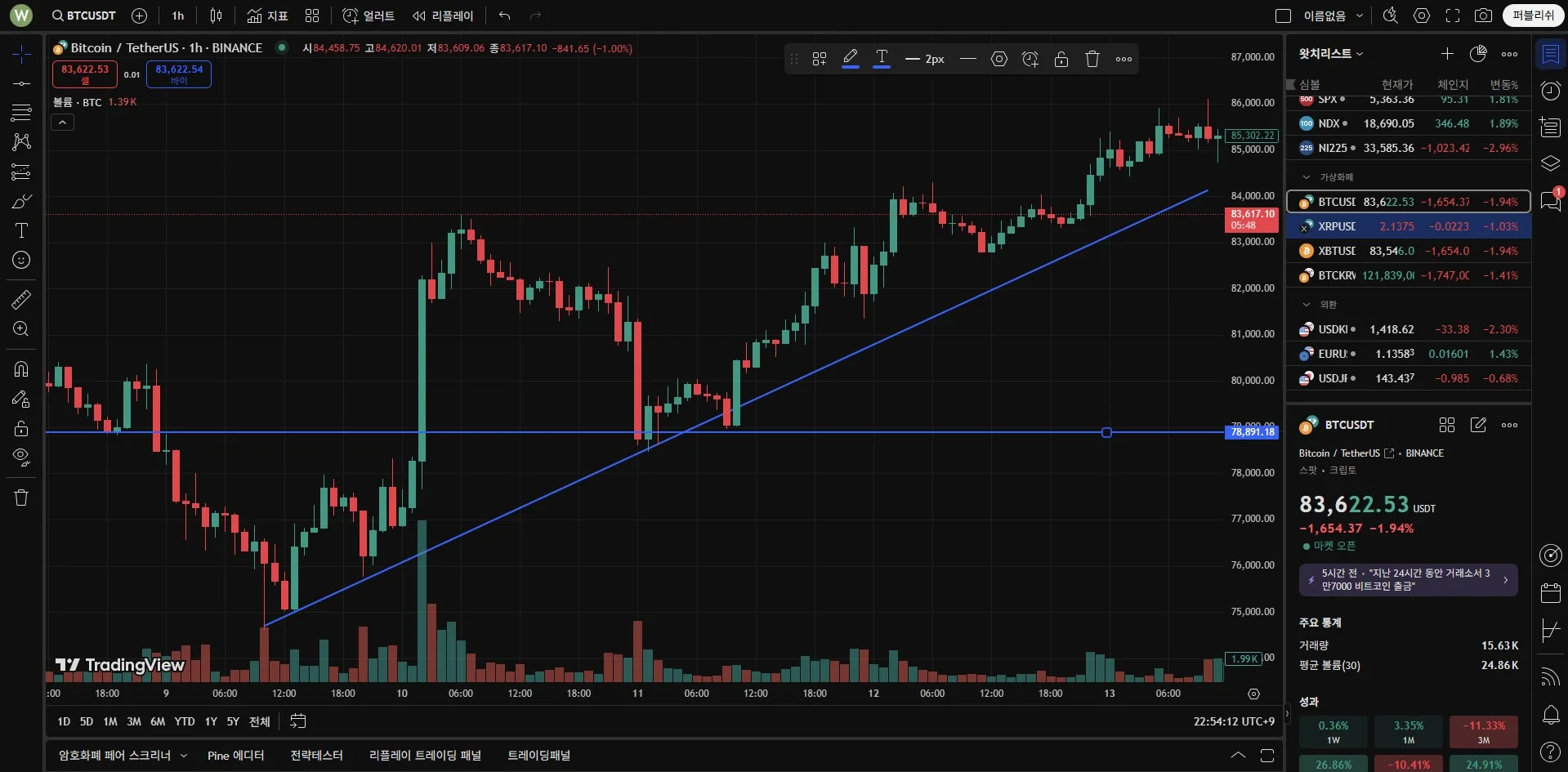The image size is (1568, 772).
Task: Open the 트레이딩패널 tab
Action: pyautogui.click(x=538, y=756)
